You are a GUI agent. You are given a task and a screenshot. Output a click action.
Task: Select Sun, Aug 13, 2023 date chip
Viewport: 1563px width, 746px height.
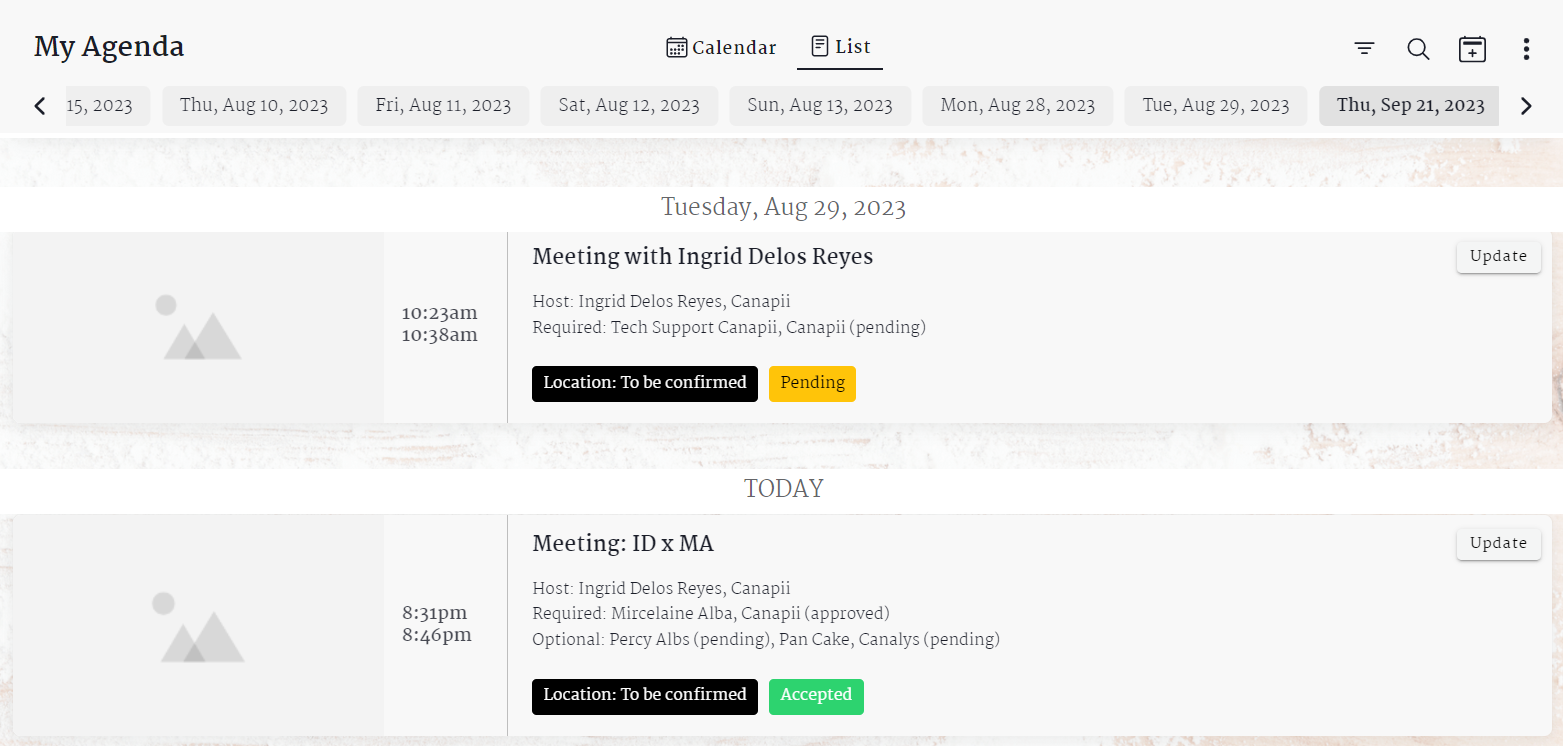coord(820,105)
